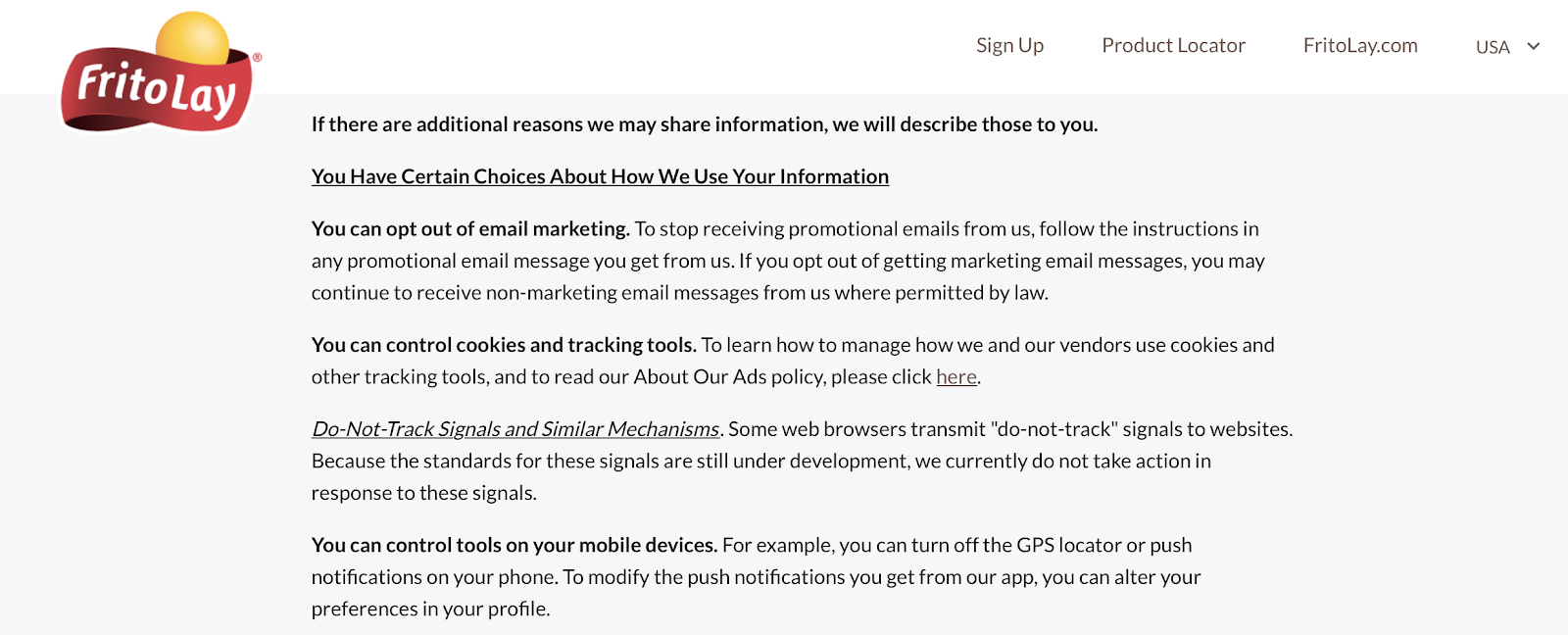This screenshot has width=1568, height=635.
Task: Click "You can control tools on your mobile devices."
Action: (x=514, y=546)
